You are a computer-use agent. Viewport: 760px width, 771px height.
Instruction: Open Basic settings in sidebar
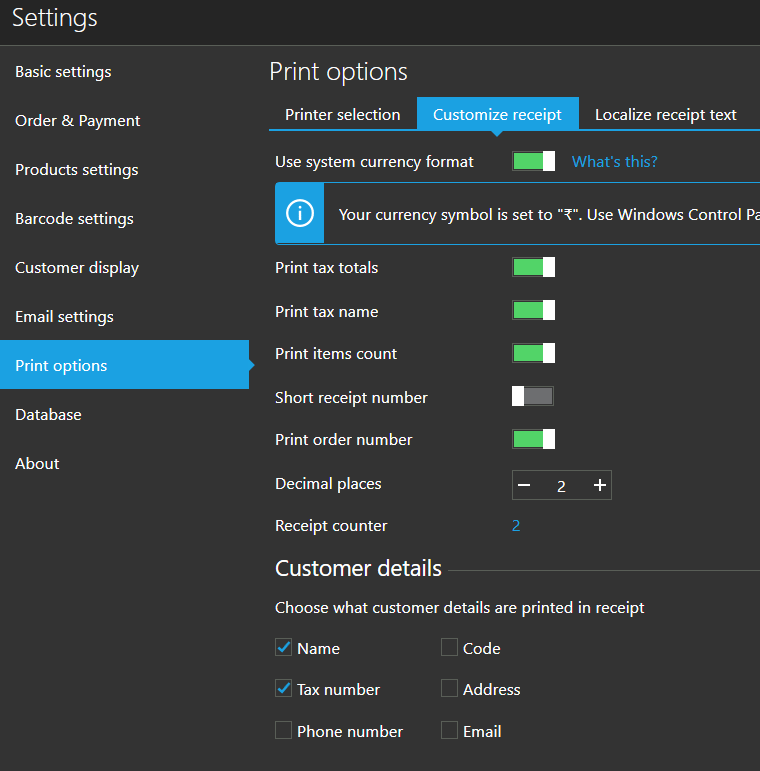(x=63, y=72)
